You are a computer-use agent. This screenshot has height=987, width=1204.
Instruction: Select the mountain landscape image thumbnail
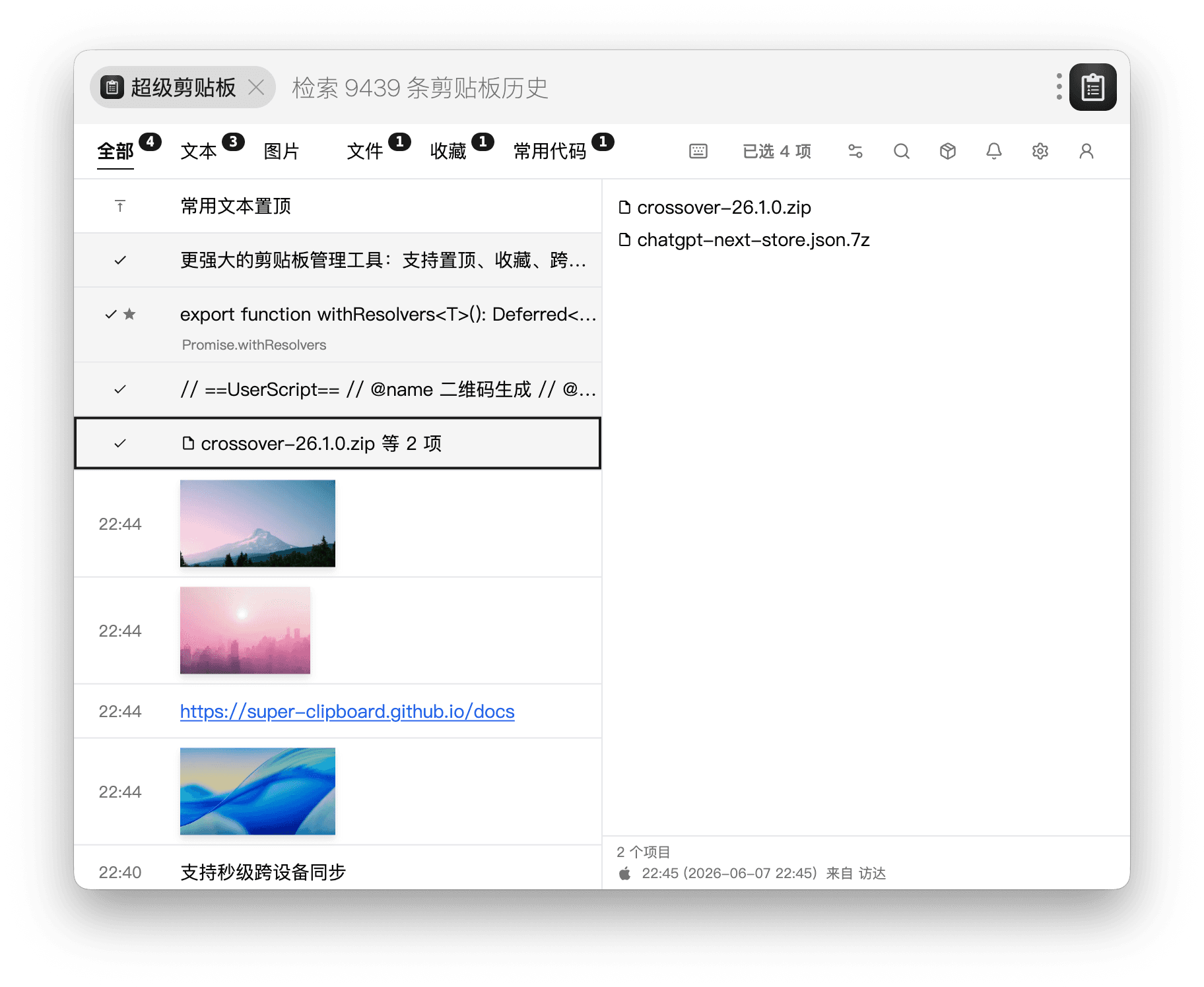pyautogui.click(x=257, y=524)
